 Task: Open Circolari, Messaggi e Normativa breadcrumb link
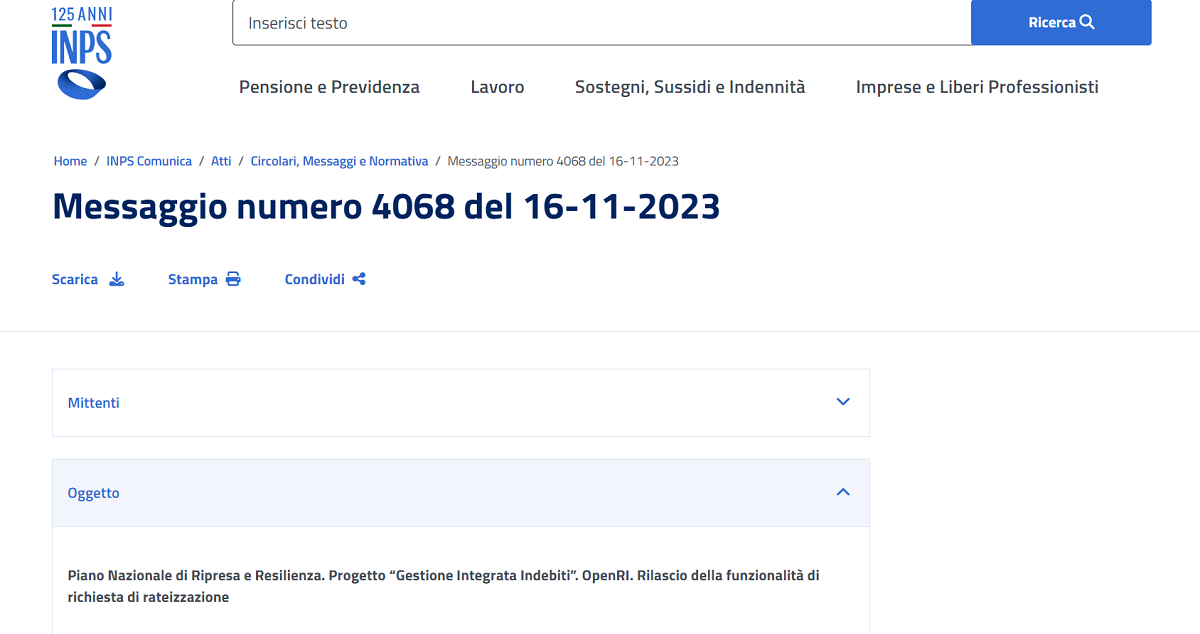click(339, 160)
